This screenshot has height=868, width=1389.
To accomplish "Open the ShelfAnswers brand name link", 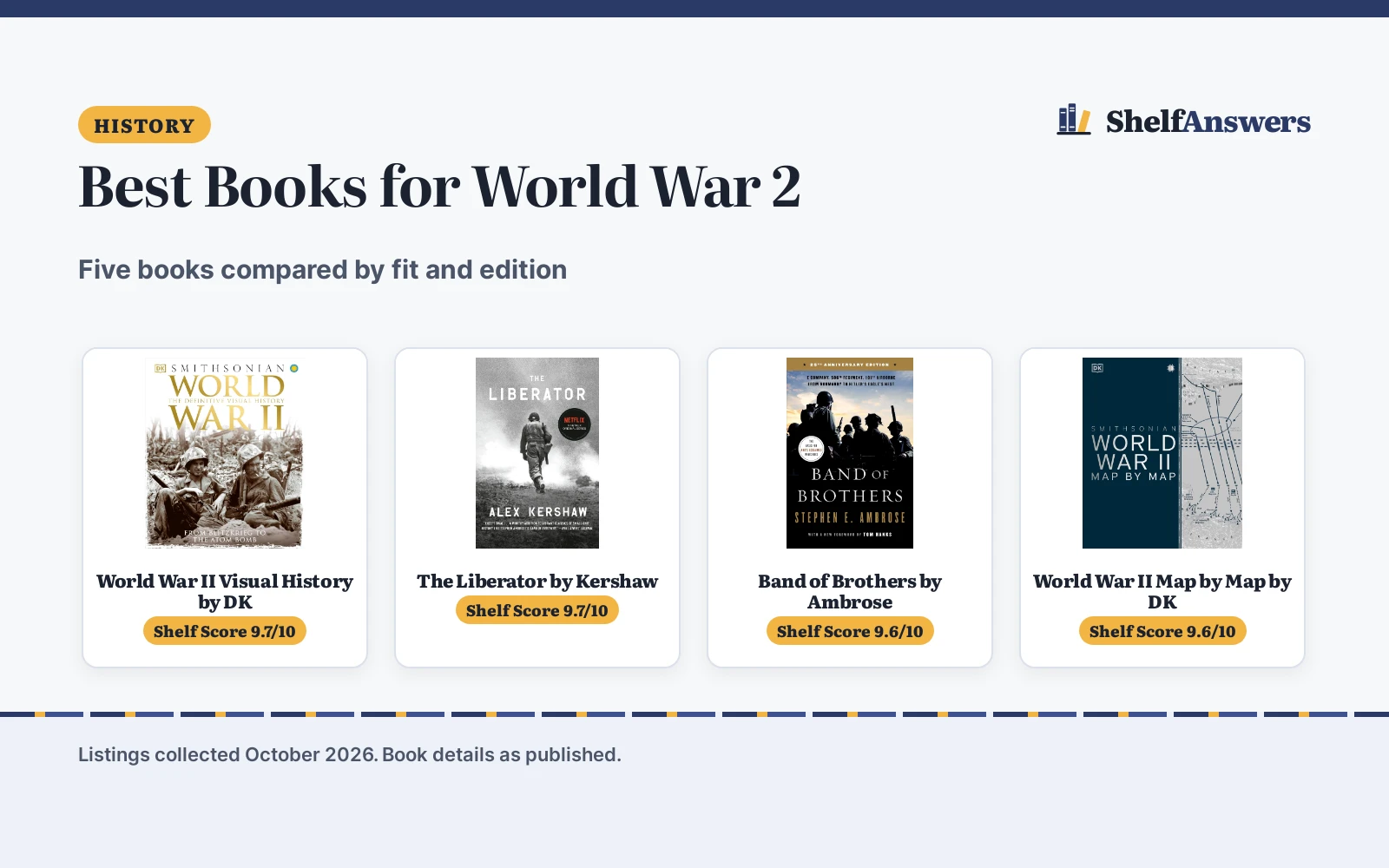I will click(x=1208, y=122).
